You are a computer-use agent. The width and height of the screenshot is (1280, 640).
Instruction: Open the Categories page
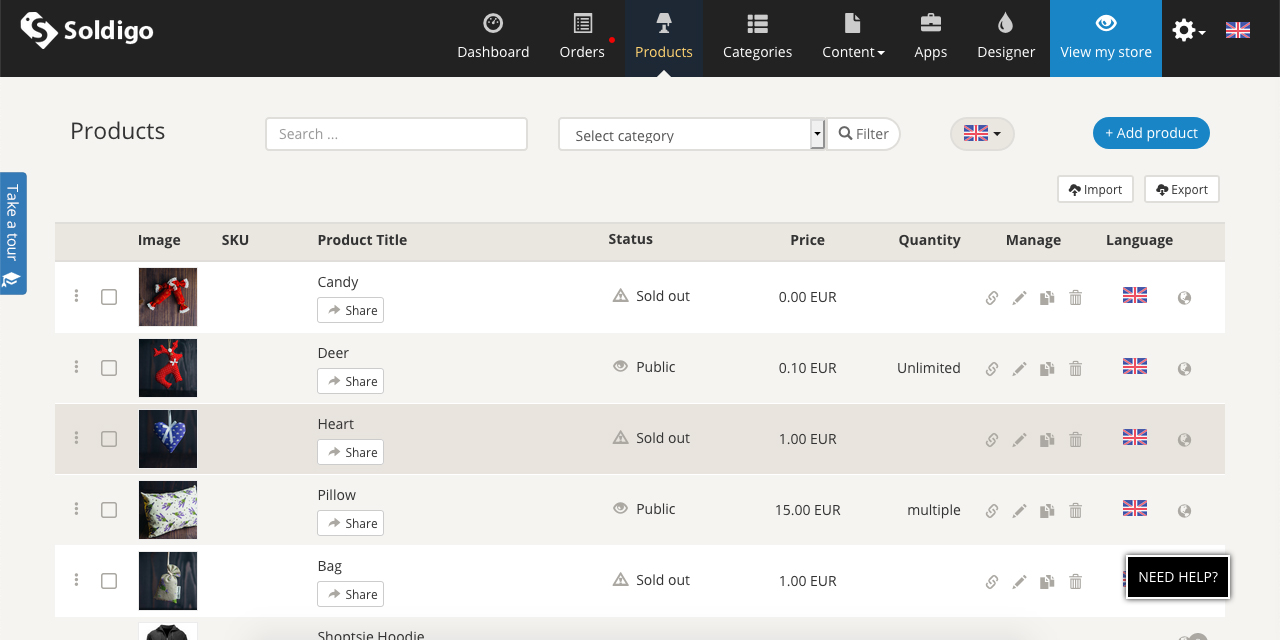tap(757, 38)
